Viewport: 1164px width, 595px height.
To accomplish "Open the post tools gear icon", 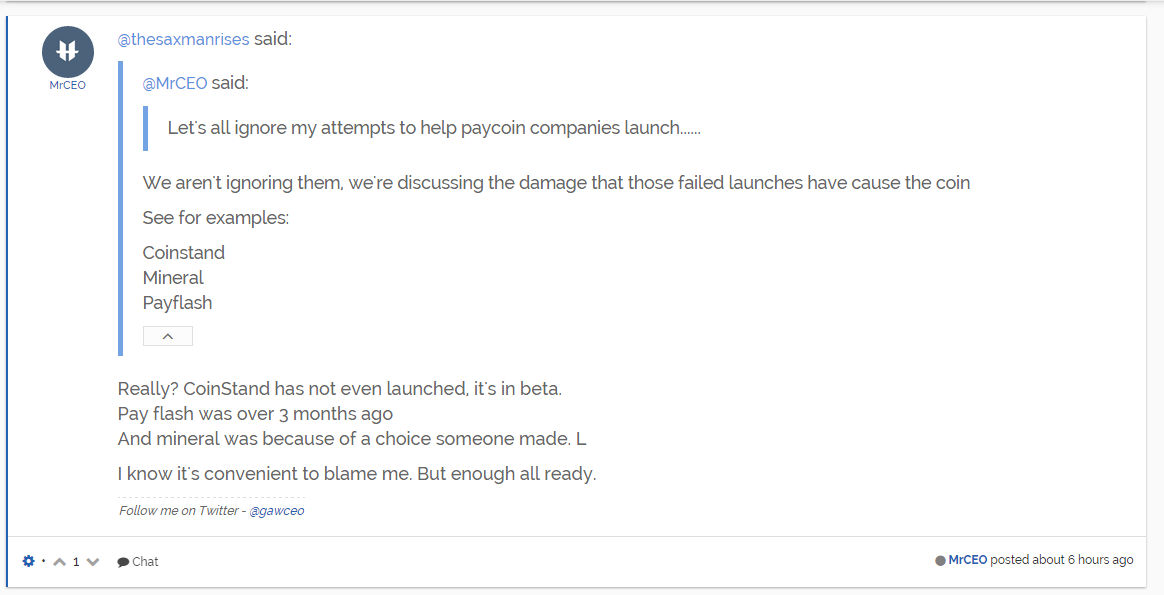I will pos(28,561).
